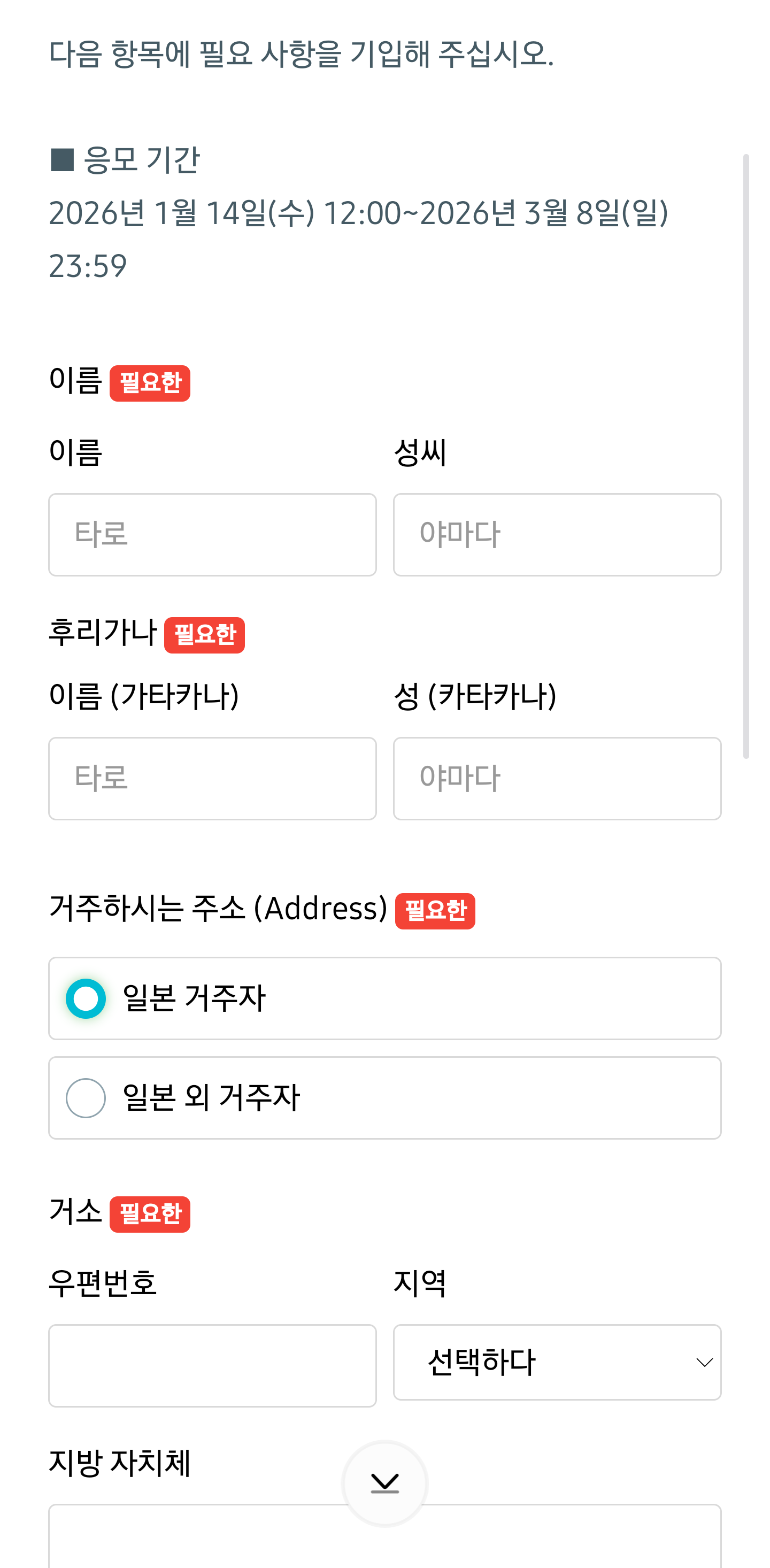
Task: Focus the 성 (카타카나) input field
Action: (556, 779)
